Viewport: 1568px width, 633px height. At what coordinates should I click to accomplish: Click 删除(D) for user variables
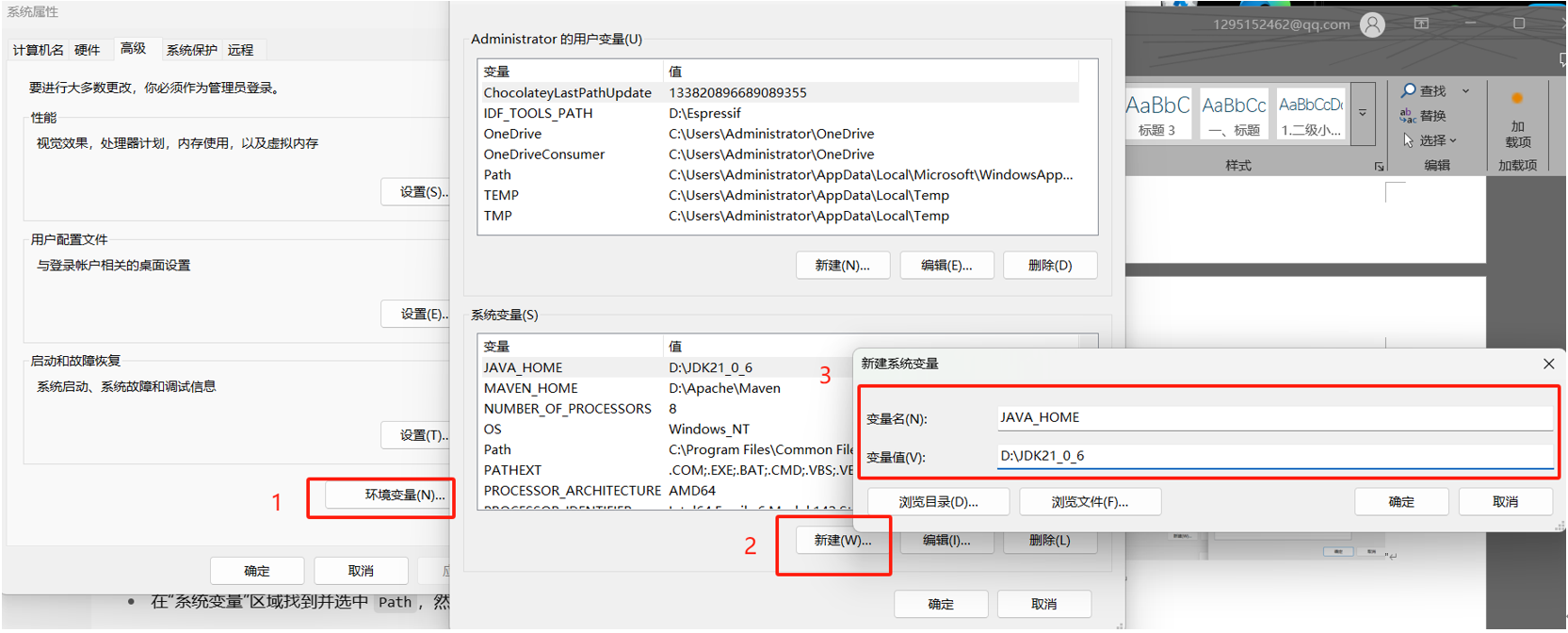click(x=1050, y=266)
